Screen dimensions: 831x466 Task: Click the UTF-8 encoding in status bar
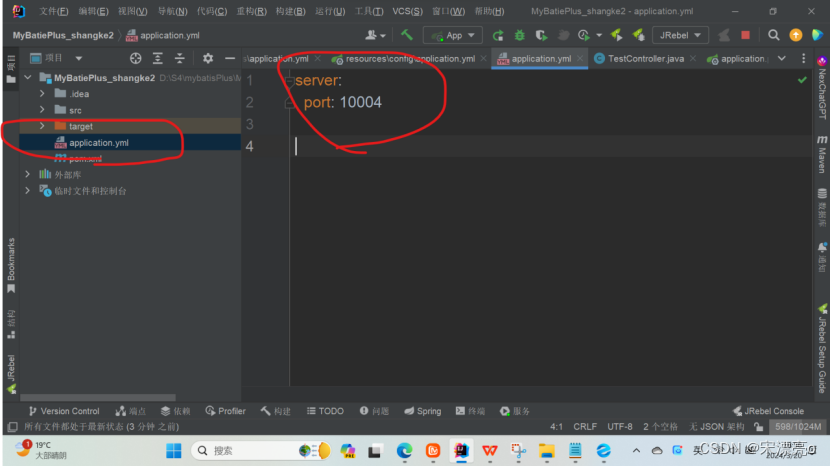point(619,425)
